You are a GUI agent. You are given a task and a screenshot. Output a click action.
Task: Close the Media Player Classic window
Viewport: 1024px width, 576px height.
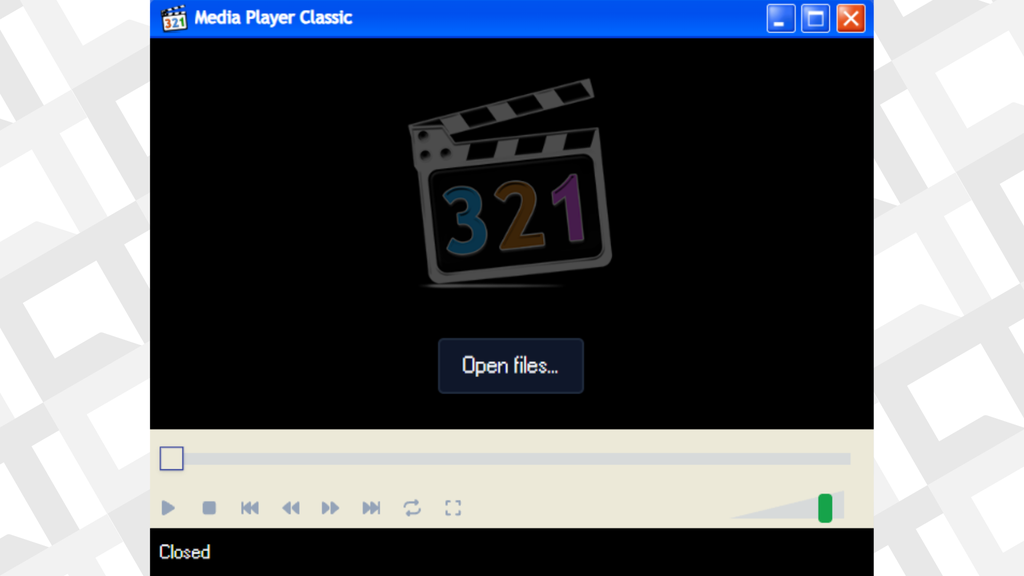(851, 18)
